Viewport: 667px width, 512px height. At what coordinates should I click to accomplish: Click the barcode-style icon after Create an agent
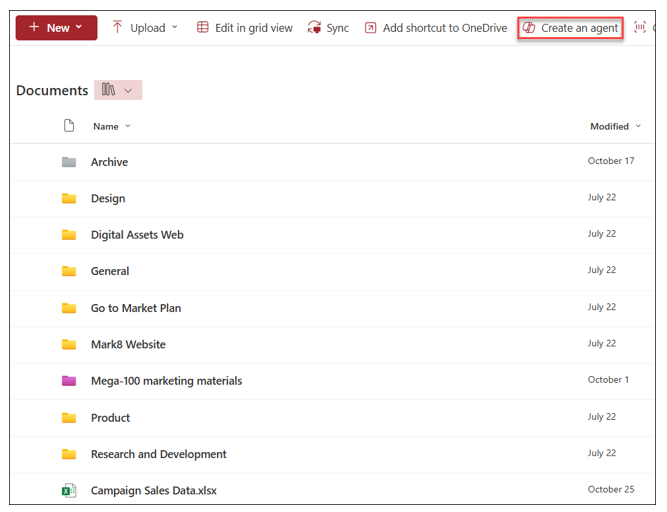[640, 27]
